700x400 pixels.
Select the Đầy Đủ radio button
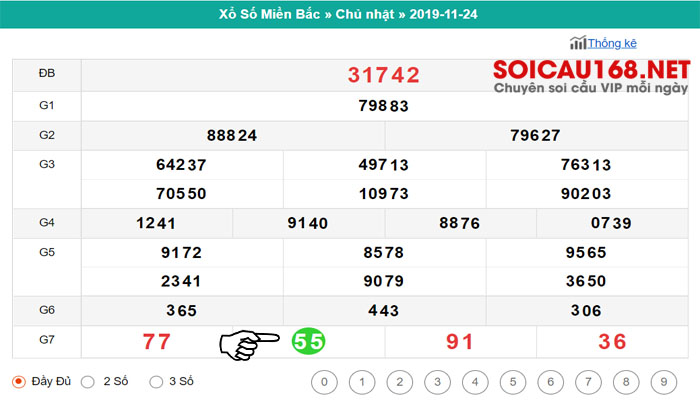click(19, 382)
